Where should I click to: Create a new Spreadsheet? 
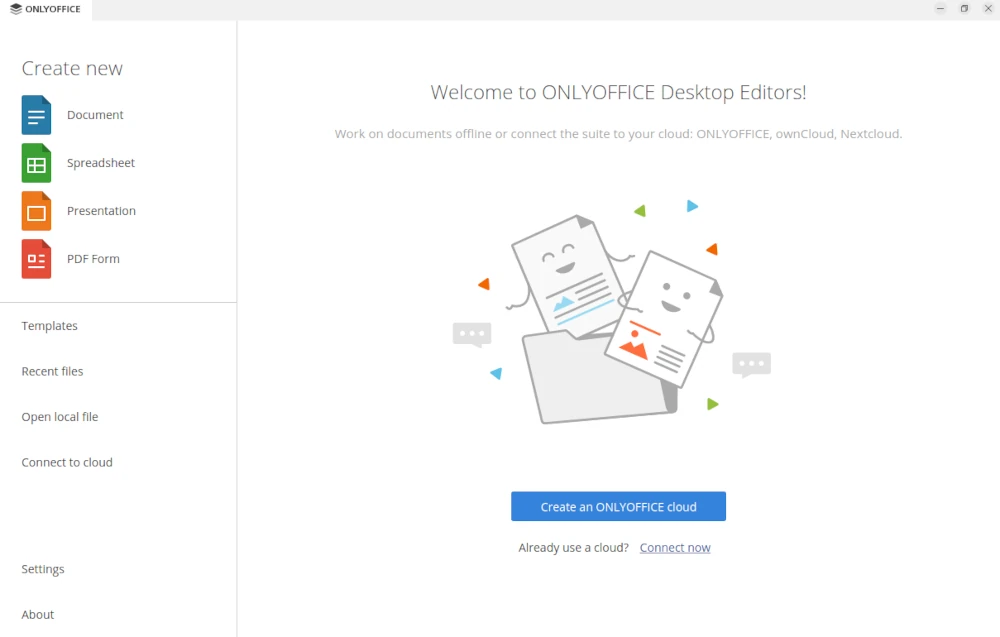coord(101,163)
